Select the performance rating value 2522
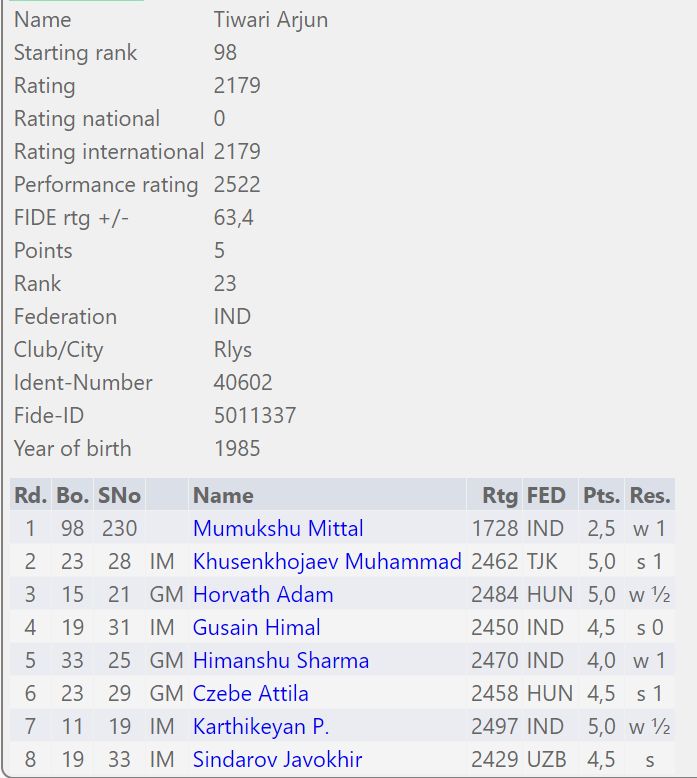 (x=237, y=184)
